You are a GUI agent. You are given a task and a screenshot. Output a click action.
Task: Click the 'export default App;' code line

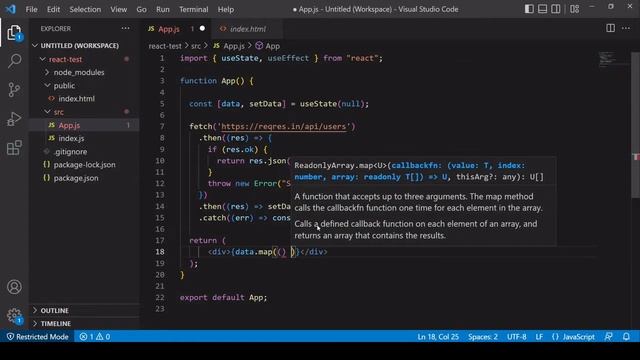point(223,298)
